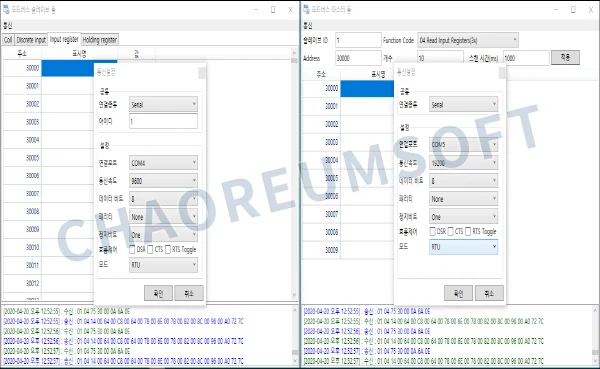The height and width of the screenshot is (369, 600).
Task: Open the 9600 baud rate dropdown
Action: click(x=163, y=181)
